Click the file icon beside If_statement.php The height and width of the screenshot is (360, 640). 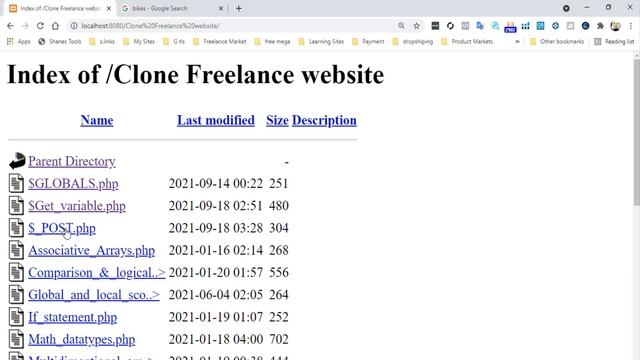[x=16, y=317]
